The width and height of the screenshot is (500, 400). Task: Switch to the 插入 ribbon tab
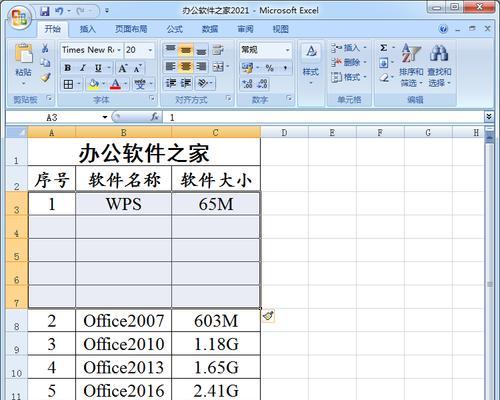88,29
